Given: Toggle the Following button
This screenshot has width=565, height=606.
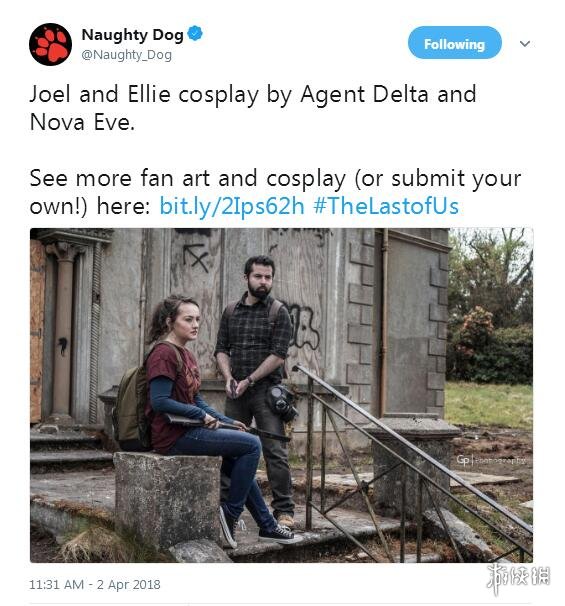Looking at the screenshot, I should coord(454,43).
